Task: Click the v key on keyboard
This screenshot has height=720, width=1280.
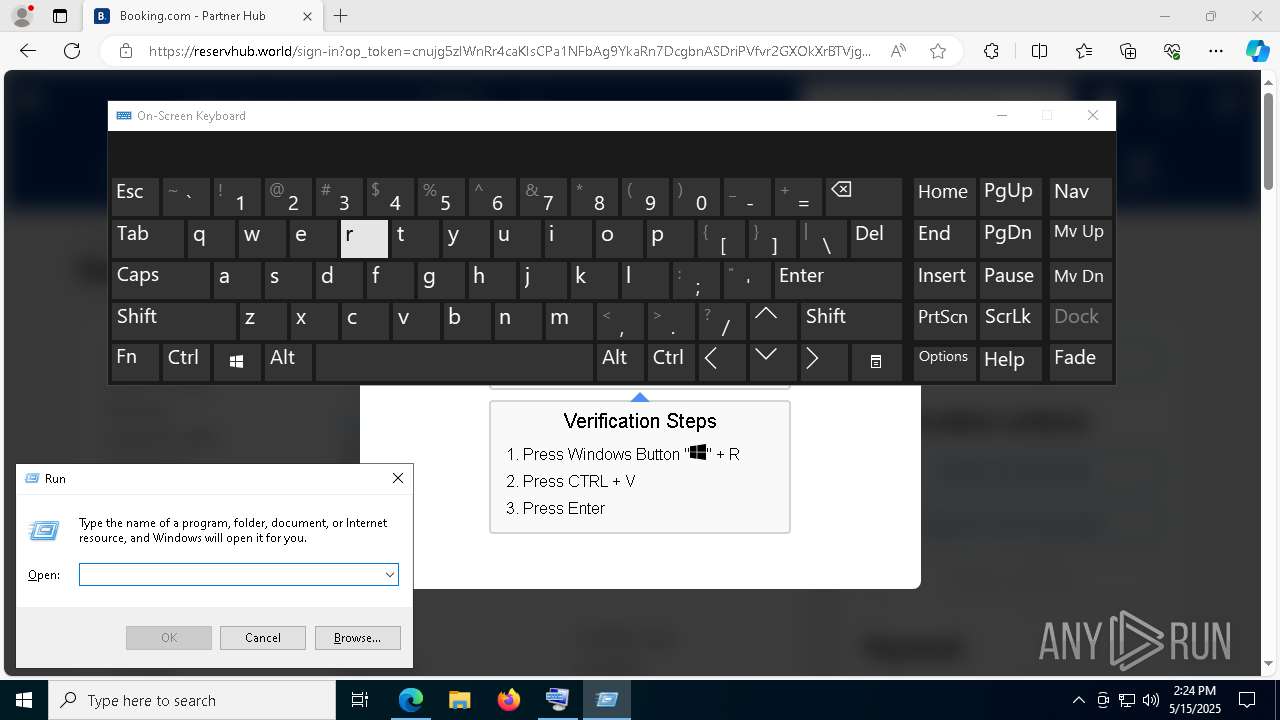Action: tap(415, 321)
